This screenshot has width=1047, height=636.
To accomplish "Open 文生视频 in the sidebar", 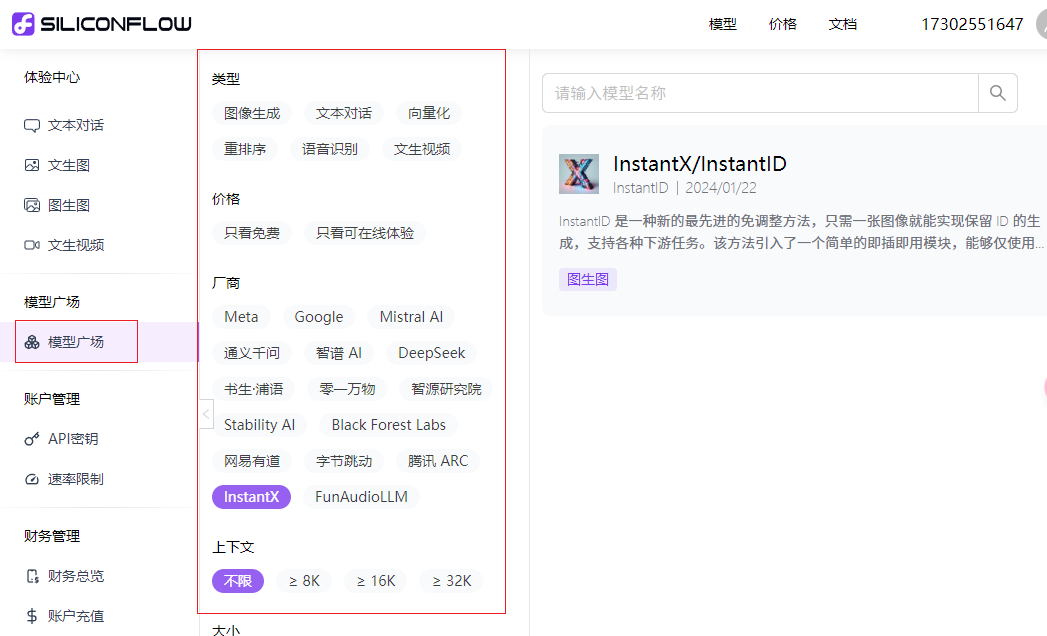I will tap(76, 245).
